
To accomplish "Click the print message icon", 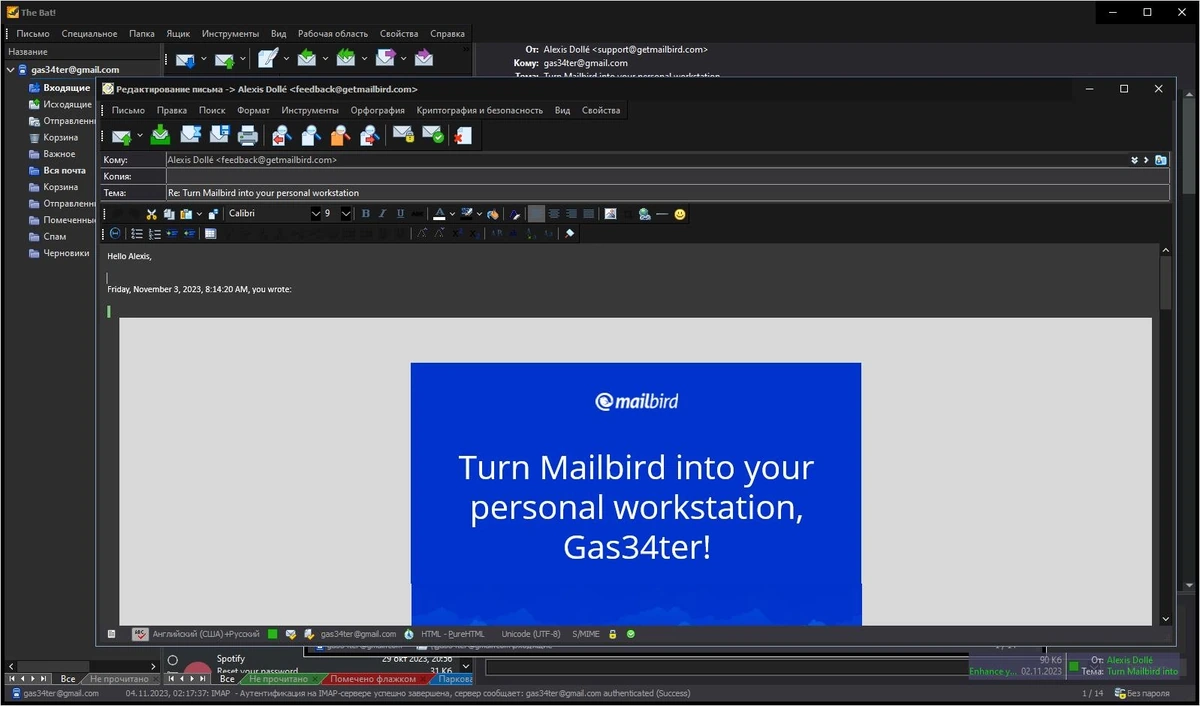I will (x=248, y=136).
